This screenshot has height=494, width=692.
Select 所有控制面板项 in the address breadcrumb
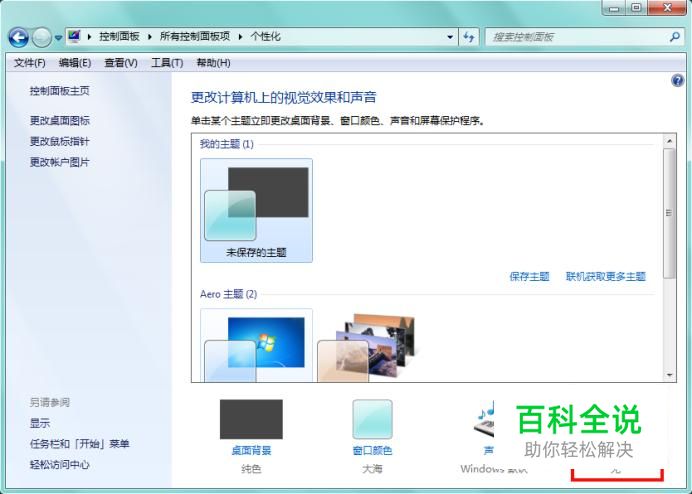[195, 37]
